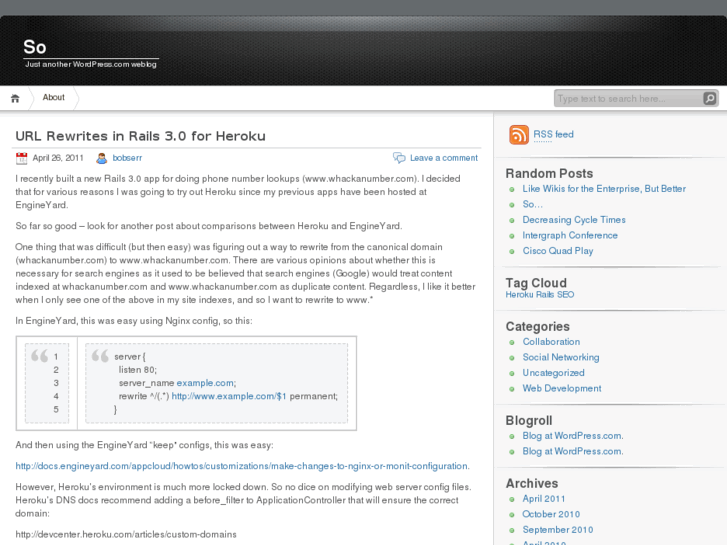This screenshot has height=545, width=727.
Task: Click the 'Blogroll' sidebar heading
Action: coord(529,421)
